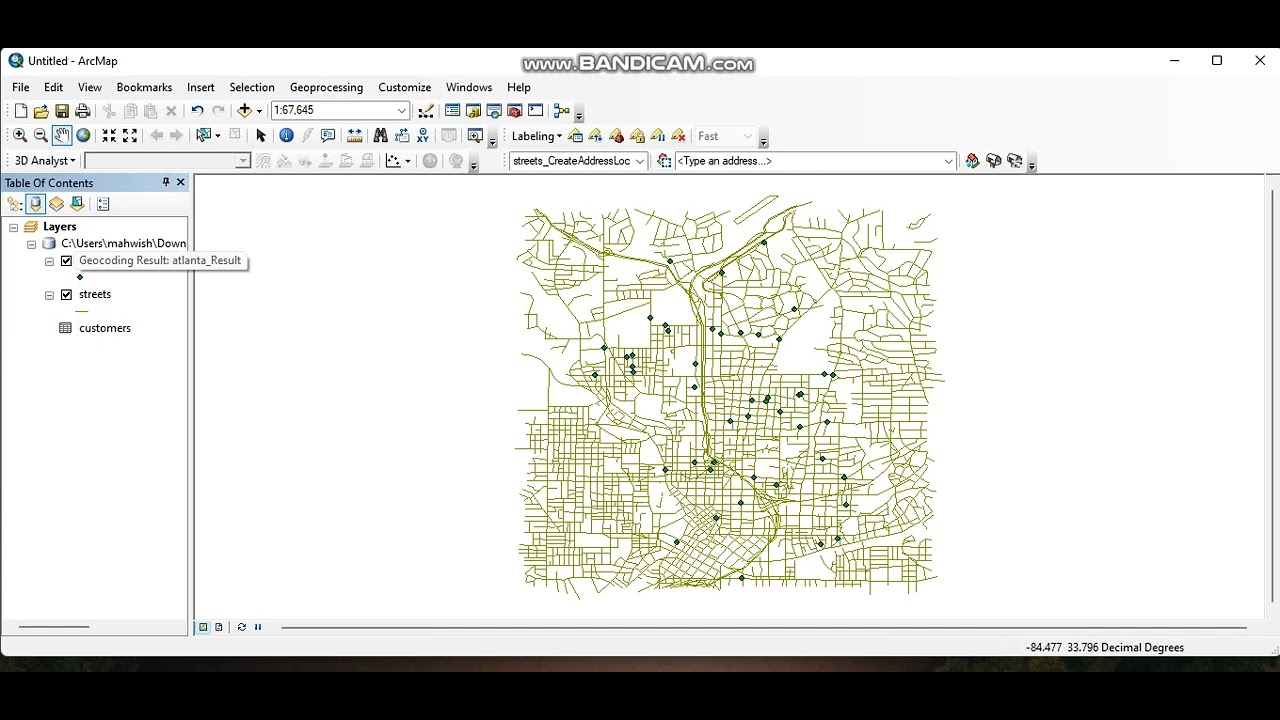1280x720 pixels.
Task: Click the Full Extent globe icon
Action: coord(84,136)
